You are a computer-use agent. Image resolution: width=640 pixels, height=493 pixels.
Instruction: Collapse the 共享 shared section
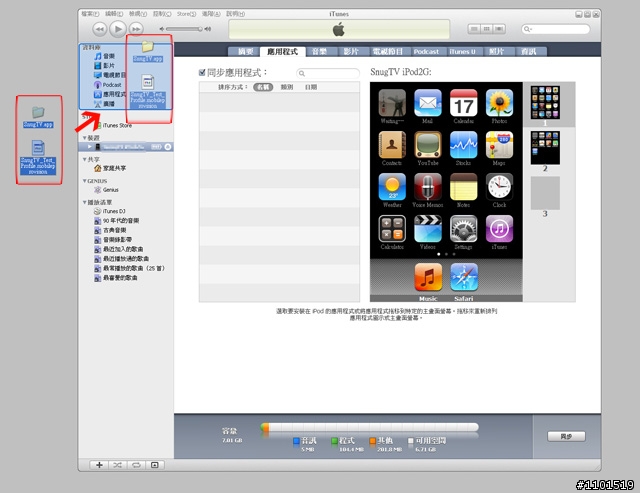[84, 159]
